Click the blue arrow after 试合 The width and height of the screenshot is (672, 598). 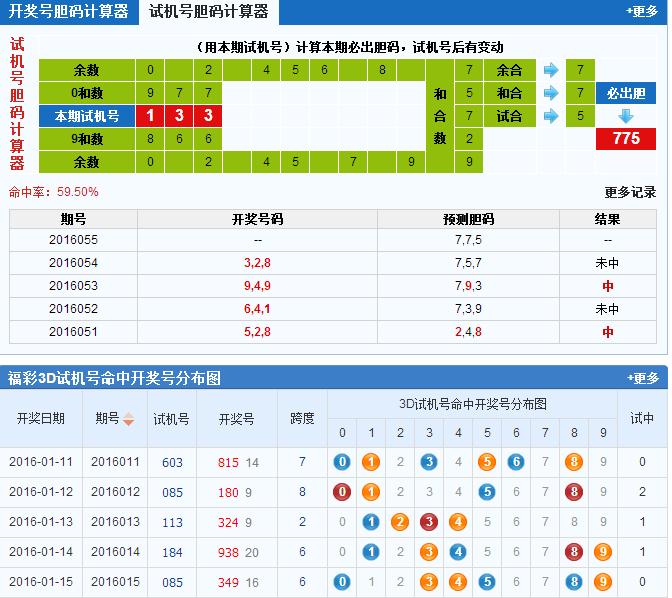[550, 116]
